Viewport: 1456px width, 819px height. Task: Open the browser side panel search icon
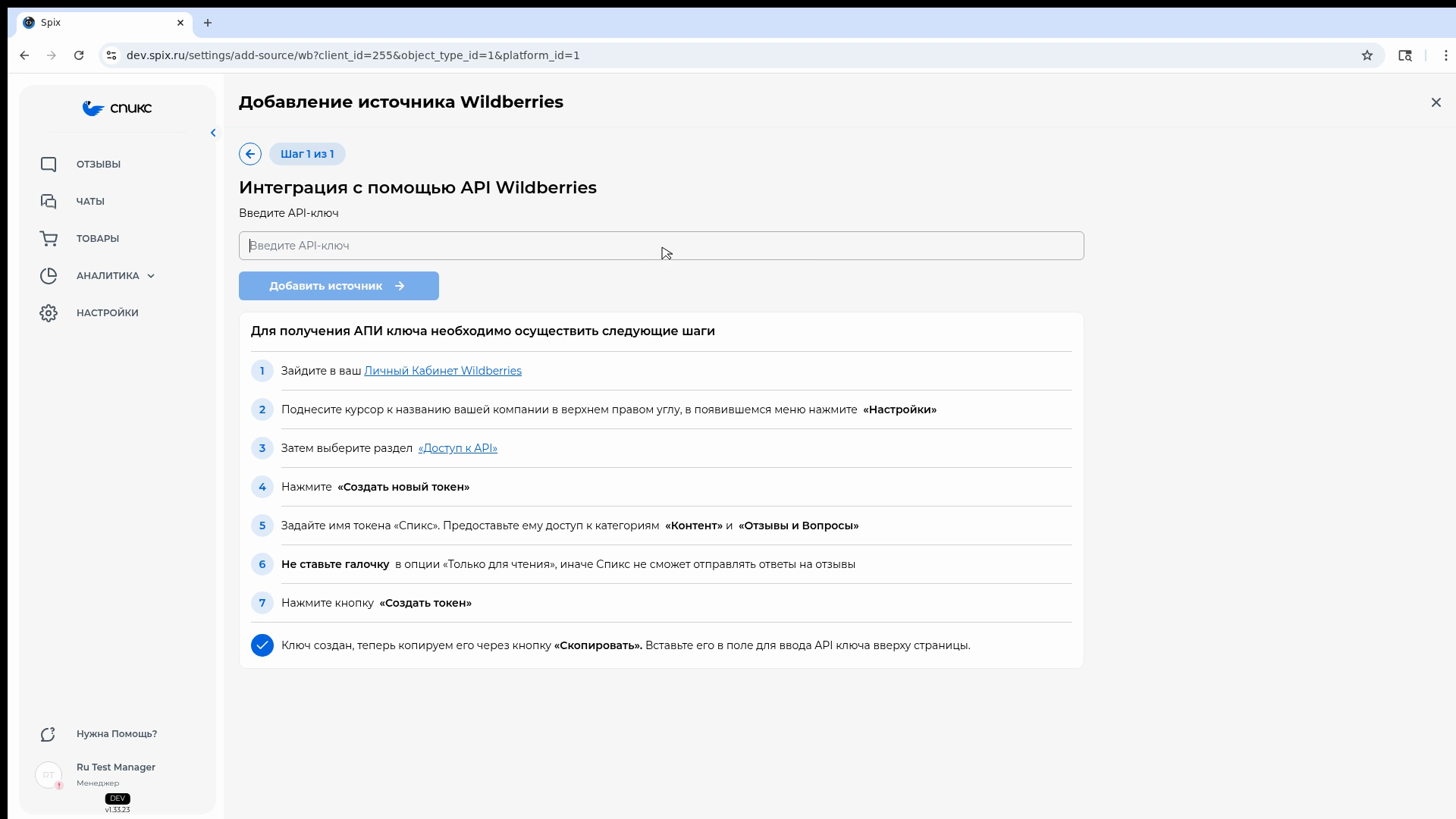click(x=1405, y=55)
